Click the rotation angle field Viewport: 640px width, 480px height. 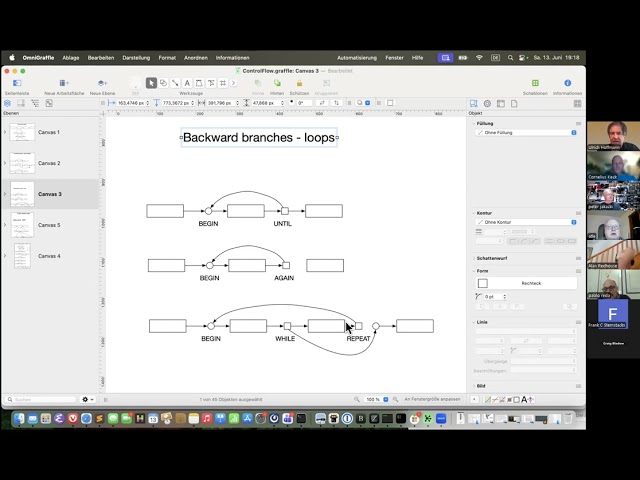(304, 103)
